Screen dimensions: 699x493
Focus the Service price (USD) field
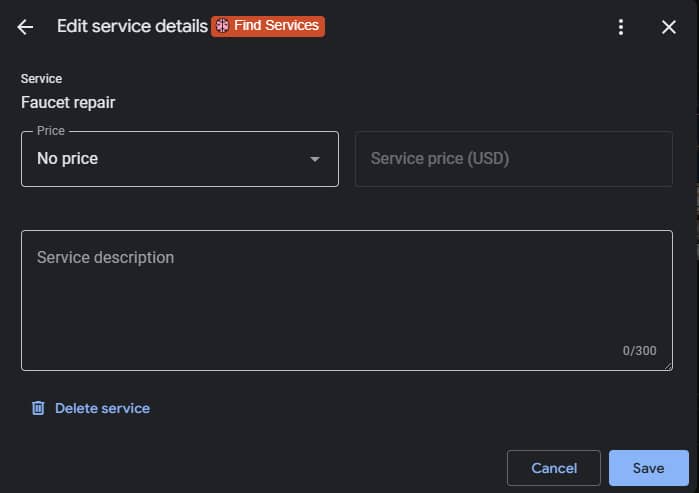point(513,159)
